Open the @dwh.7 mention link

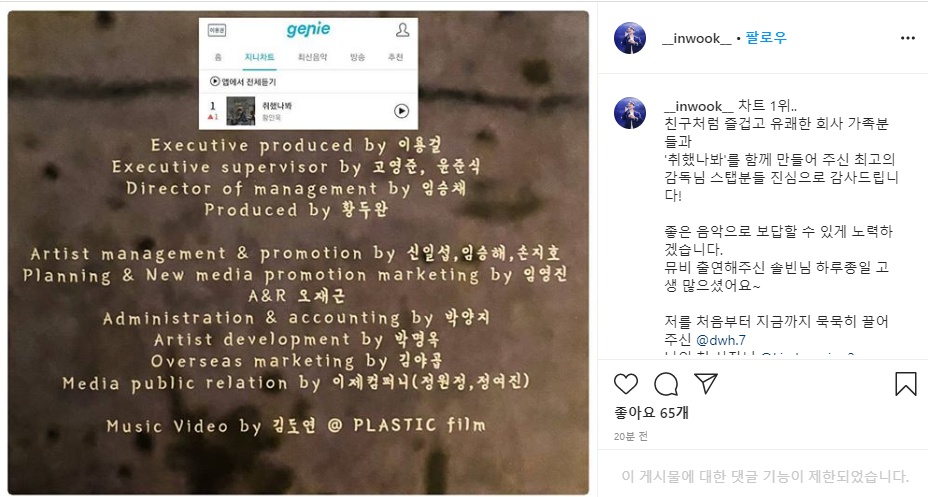tap(721, 340)
